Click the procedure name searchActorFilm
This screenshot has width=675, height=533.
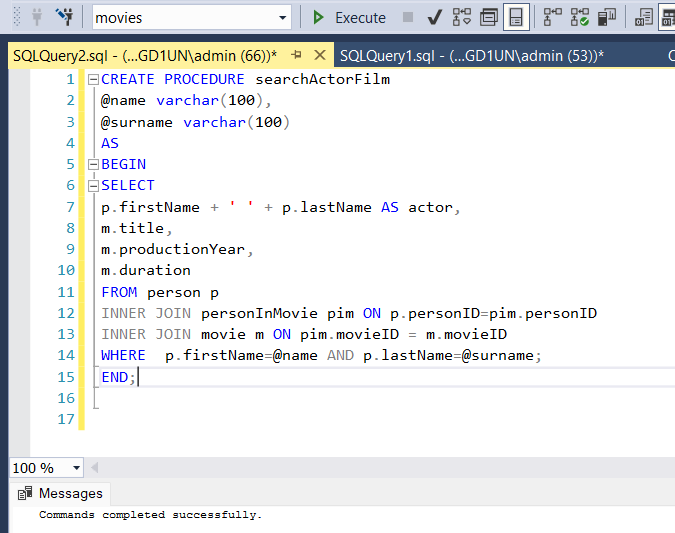point(322,79)
